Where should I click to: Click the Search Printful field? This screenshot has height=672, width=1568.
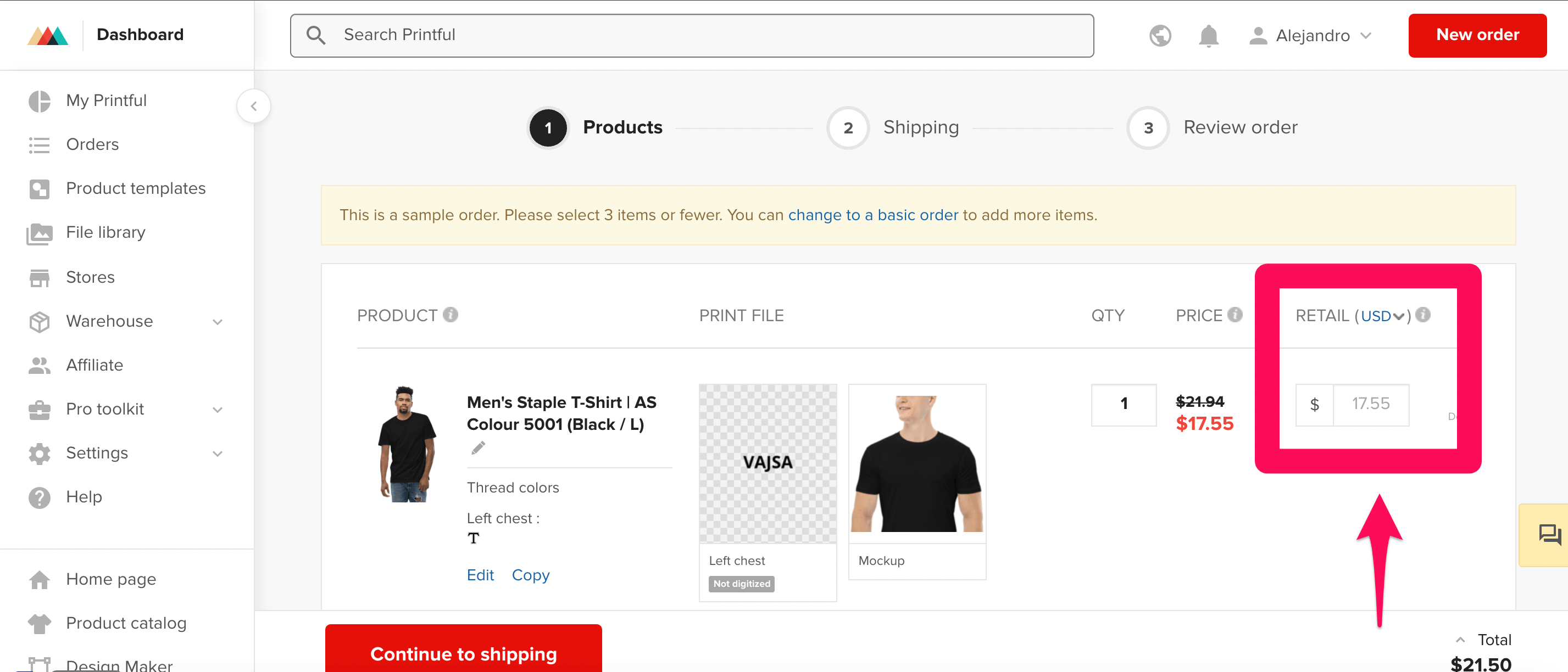(692, 35)
